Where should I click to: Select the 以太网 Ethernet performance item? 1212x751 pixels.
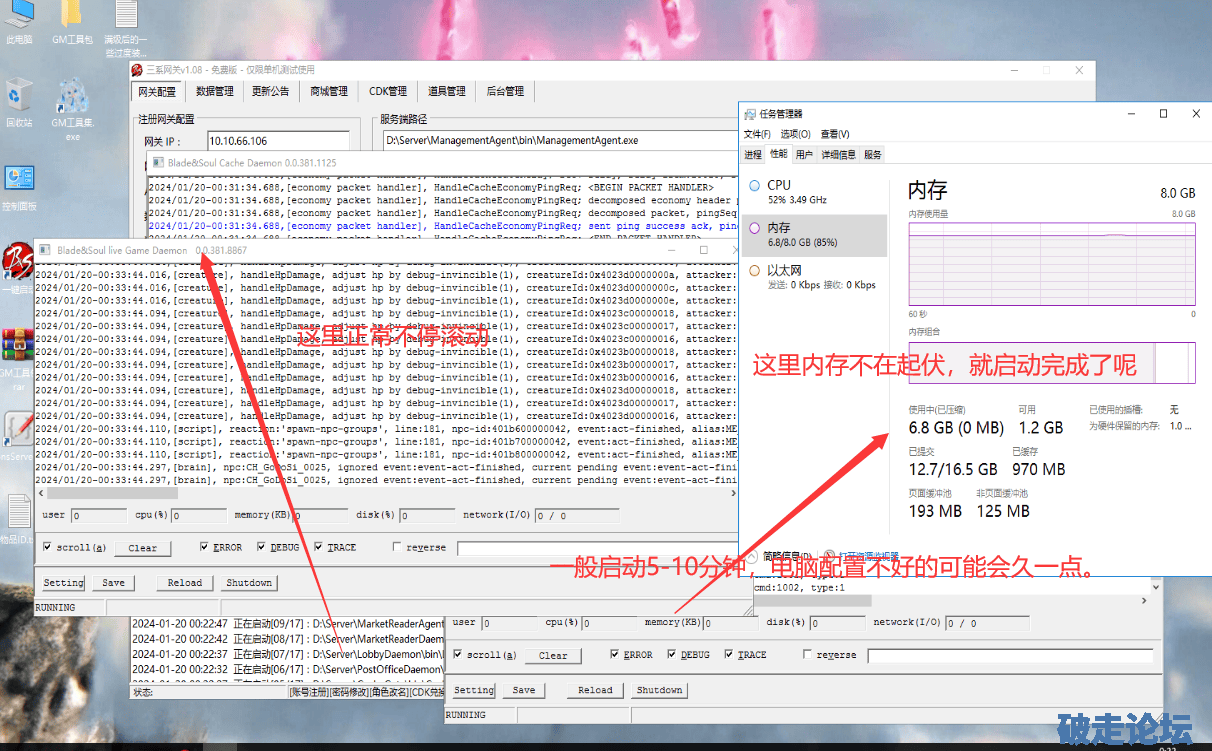(784, 271)
